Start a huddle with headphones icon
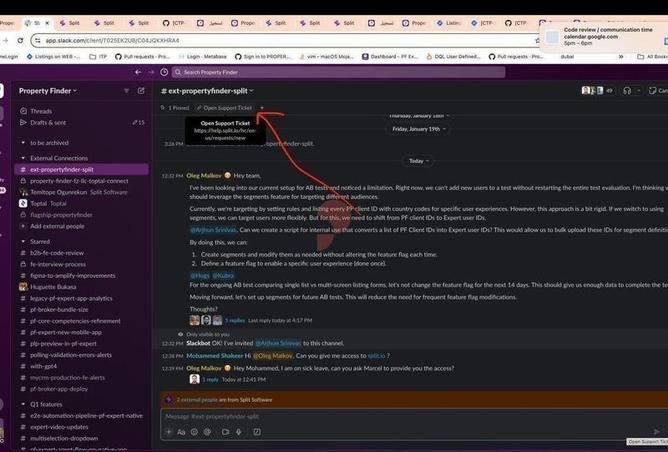668x452 pixels. pyautogui.click(x=627, y=91)
